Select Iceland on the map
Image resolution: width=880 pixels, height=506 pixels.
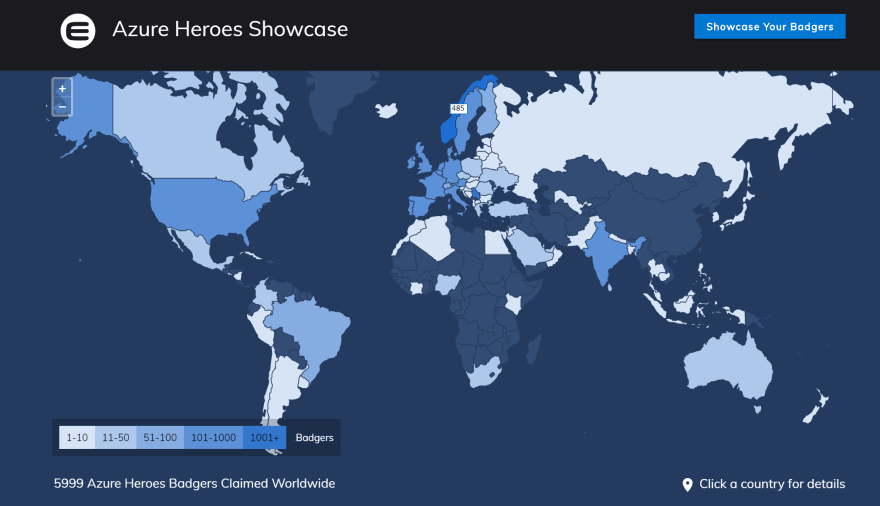[x=386, y=110]
